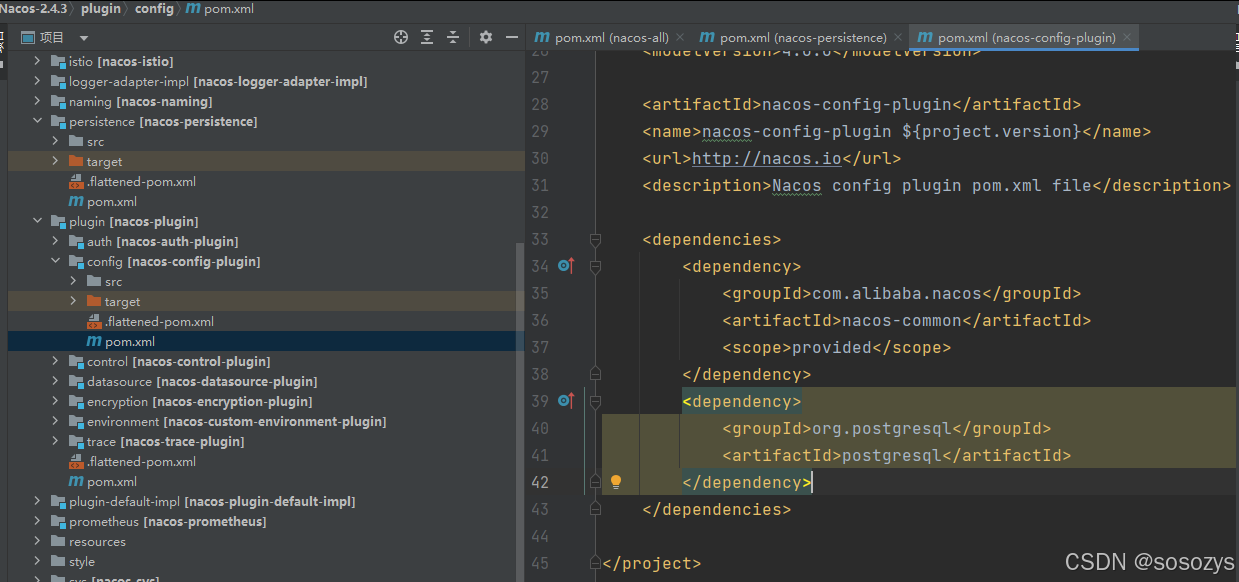Click the gutter marker icon on line 34
Screen dimensions: 1239x582
[566, 266]
